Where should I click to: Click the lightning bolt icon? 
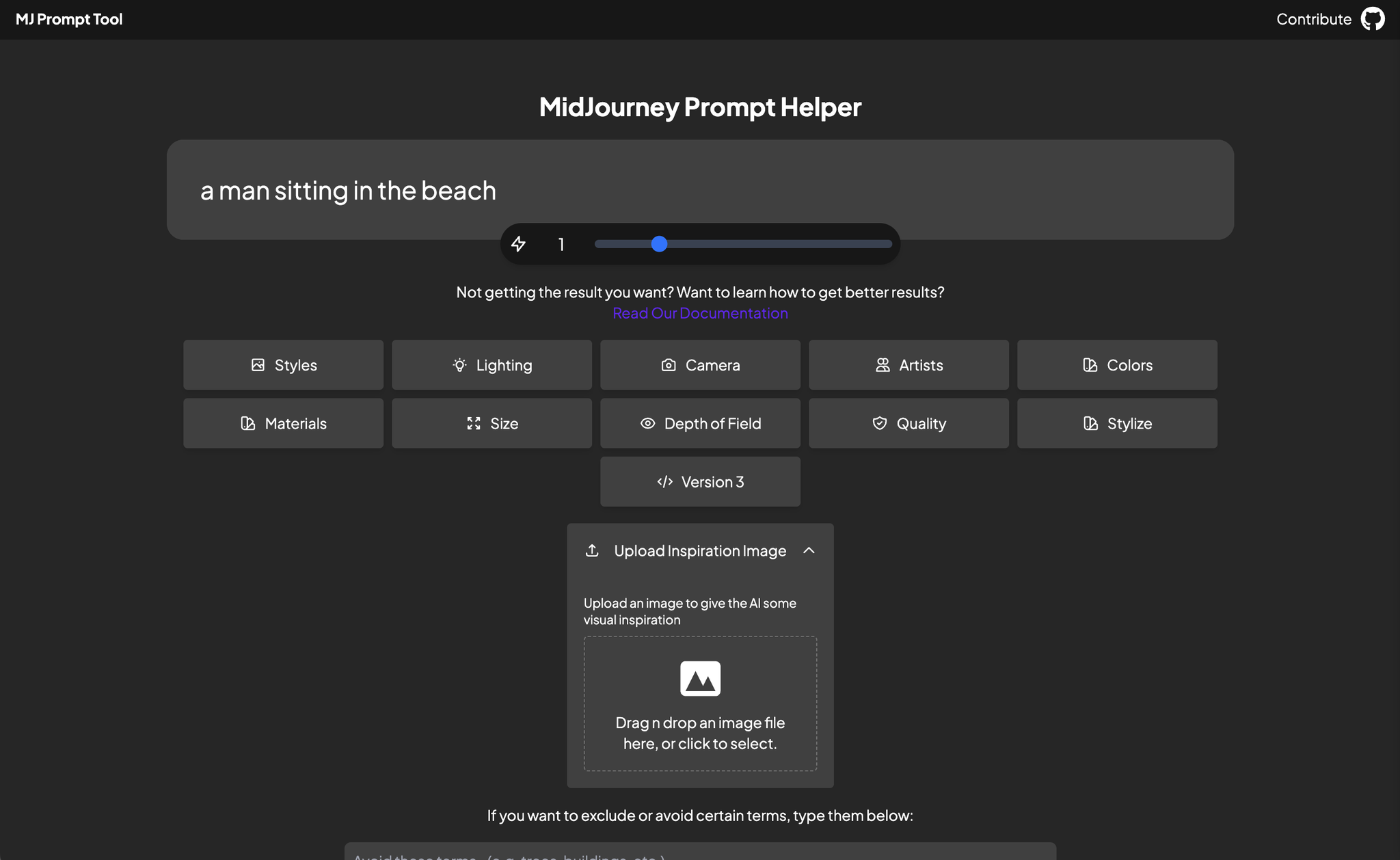click(x=518, y=244)
